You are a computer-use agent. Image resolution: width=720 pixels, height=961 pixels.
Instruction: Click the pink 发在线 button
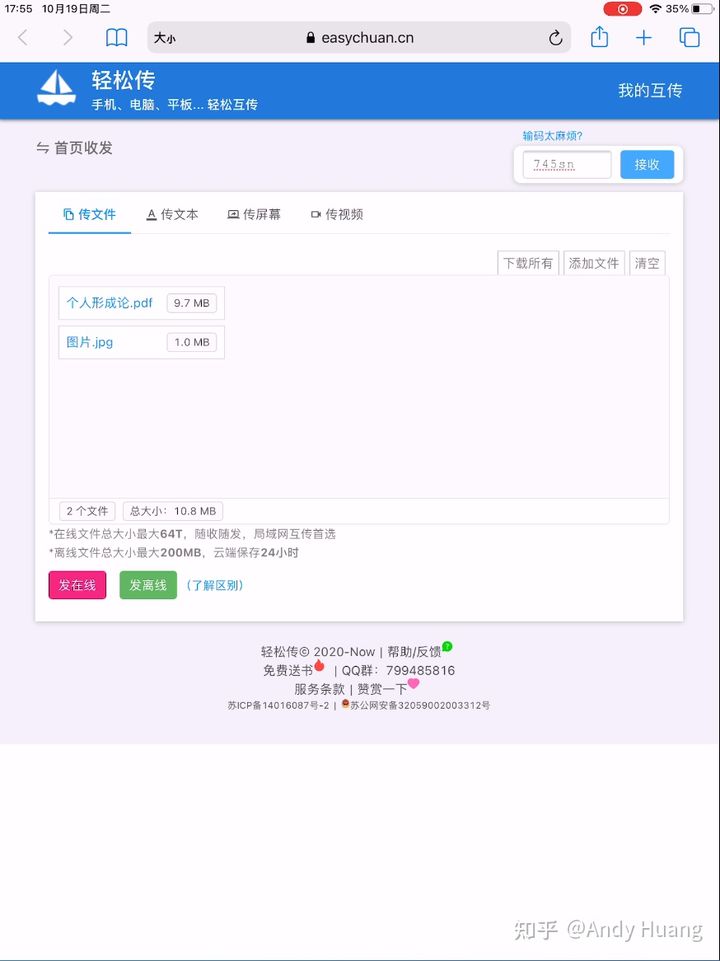coord(77,585)
